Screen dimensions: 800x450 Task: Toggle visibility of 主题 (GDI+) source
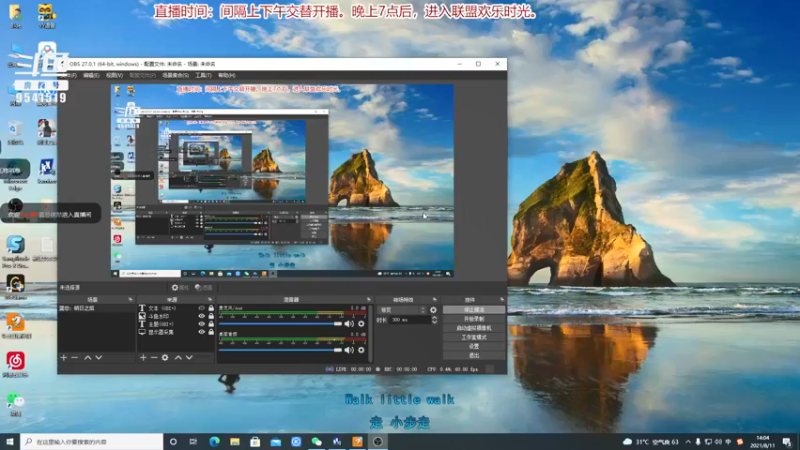(202, 323)
